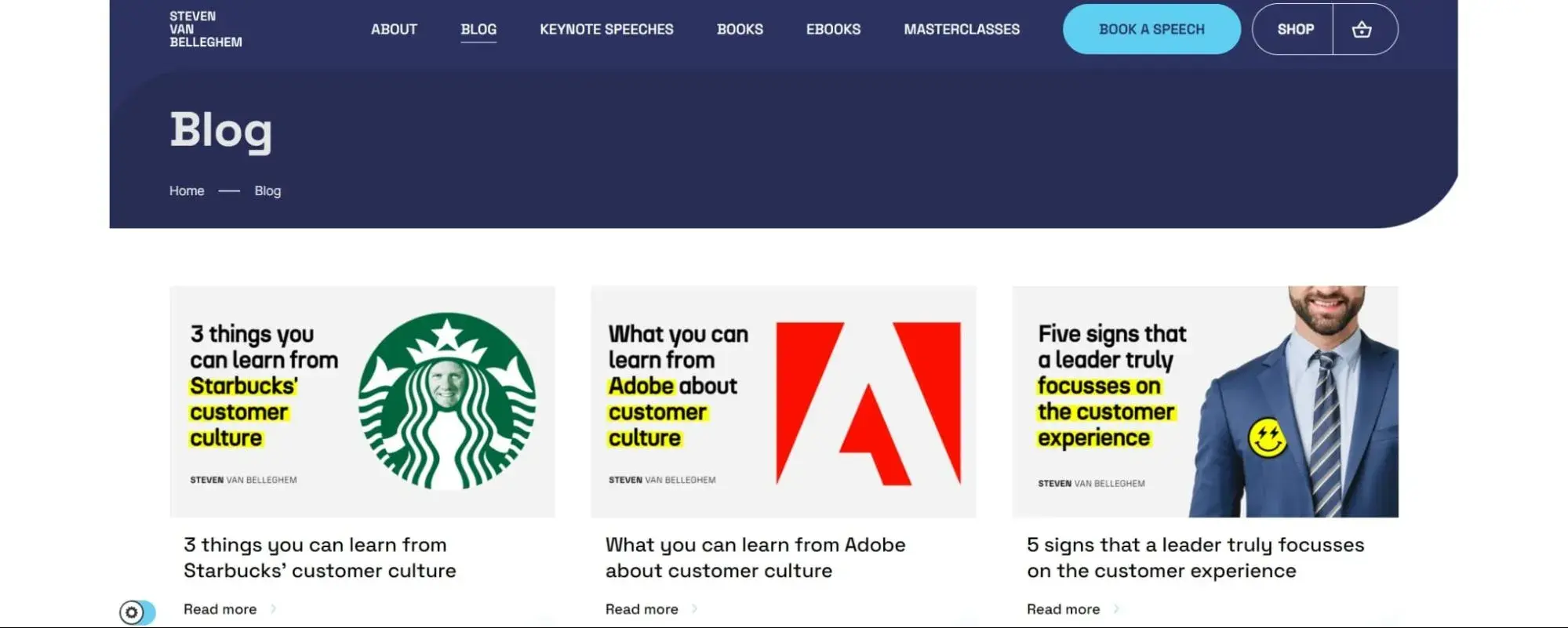1568x628 pixels.
Task: Open the Ebooks menu item
Action: point(833,30)
